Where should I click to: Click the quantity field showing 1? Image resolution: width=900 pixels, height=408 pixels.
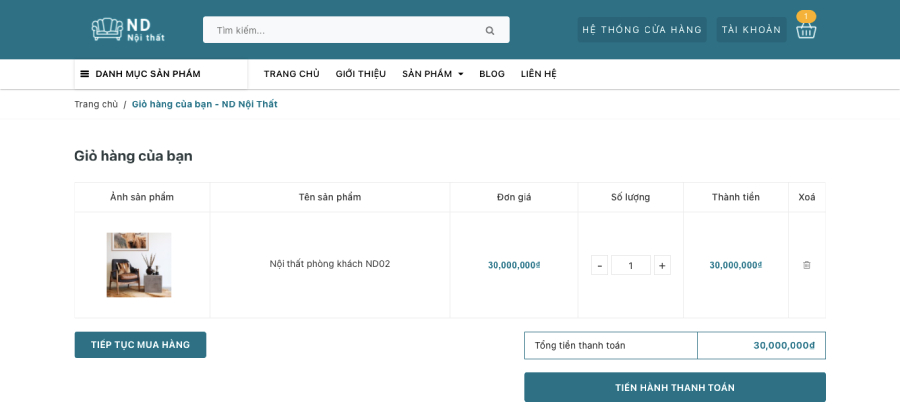click(x=631, y=265)
